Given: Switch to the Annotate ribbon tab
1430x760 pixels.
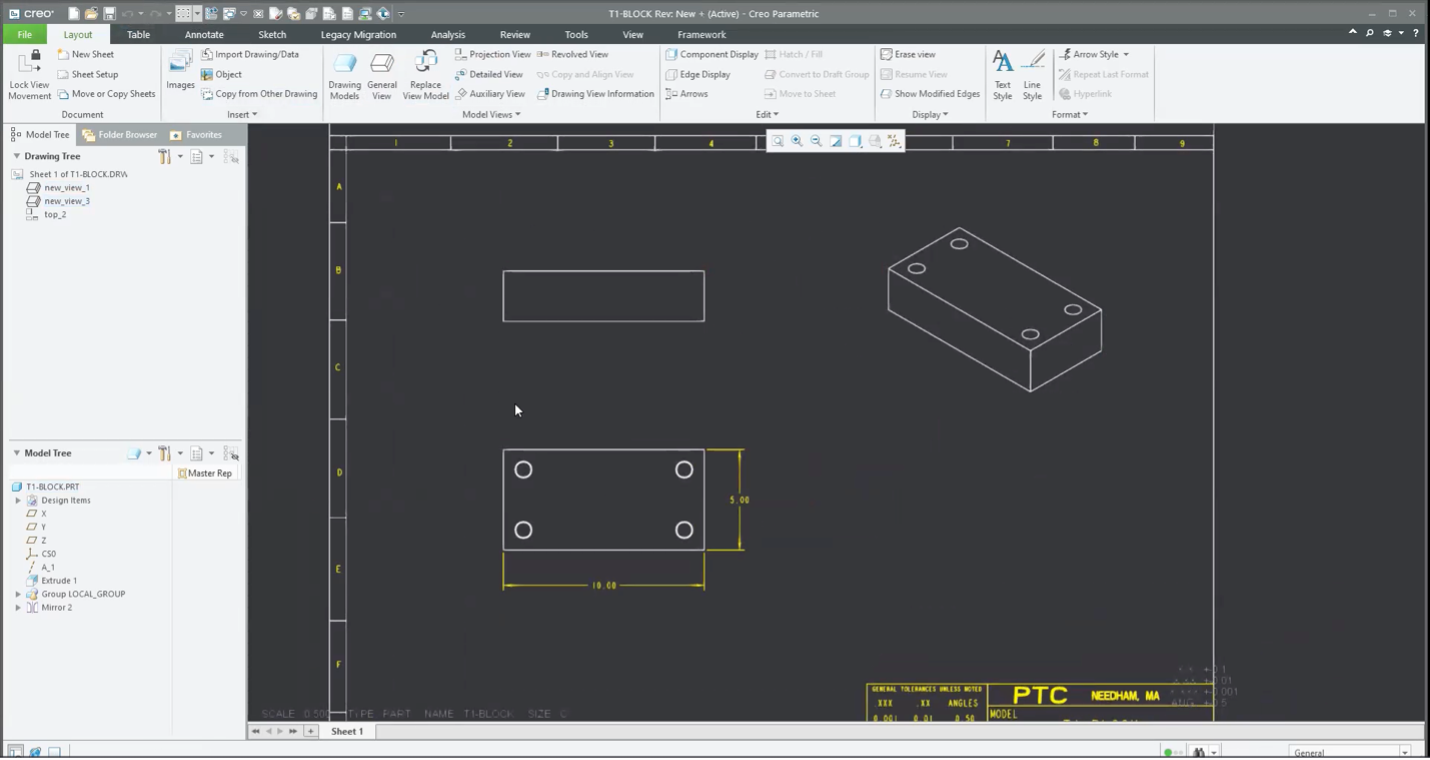Looking at the screenshot, I should tap(203, 34).
